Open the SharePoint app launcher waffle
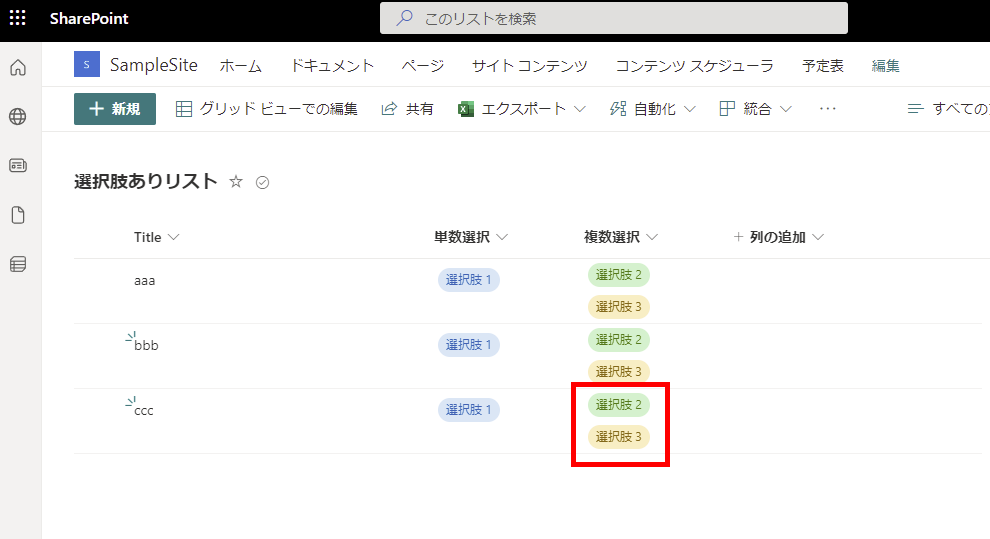The width and height of the screenshot is (990, 539). [18, 18]
